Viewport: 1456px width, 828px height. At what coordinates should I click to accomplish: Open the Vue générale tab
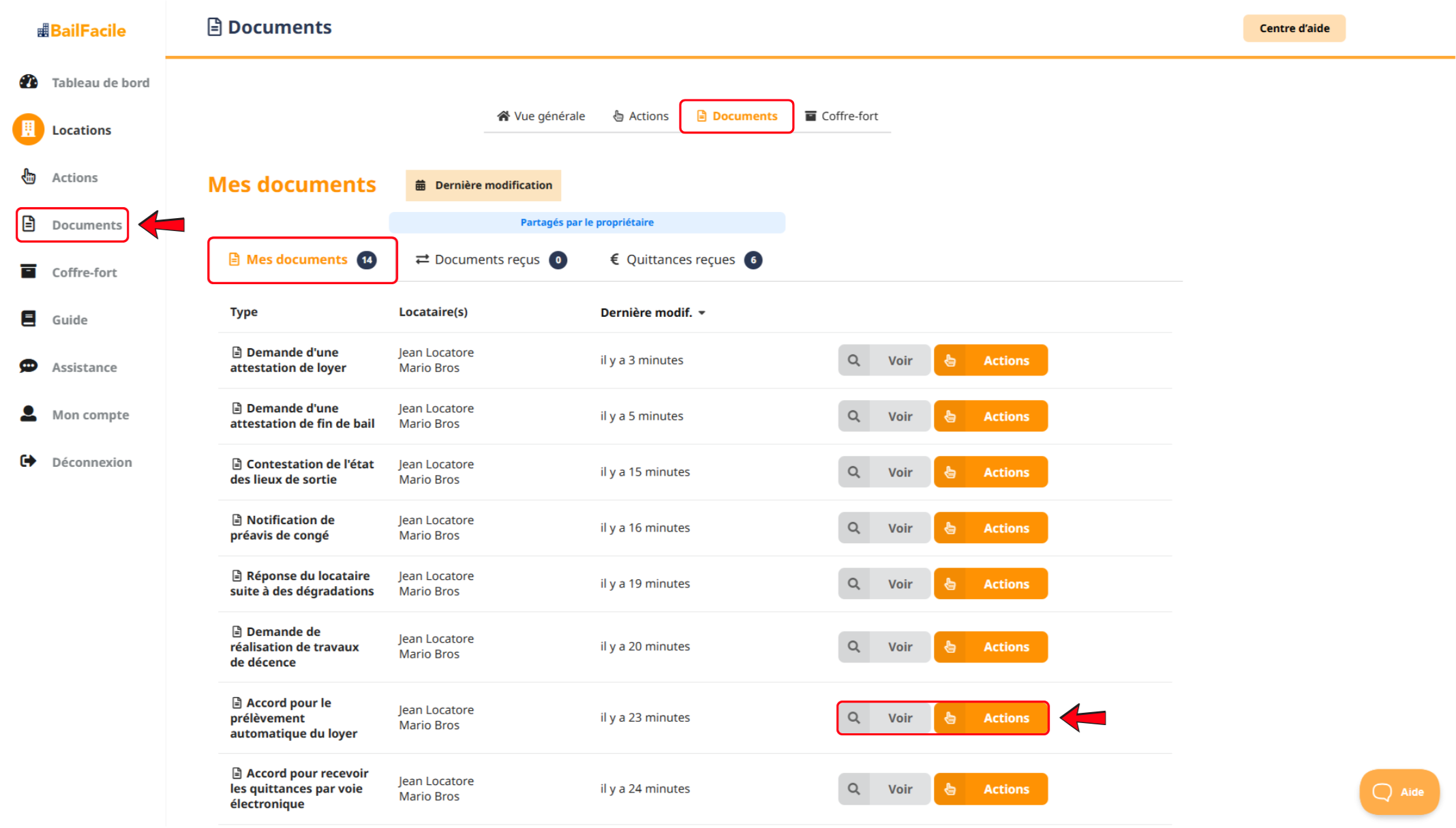click(541, 116)
